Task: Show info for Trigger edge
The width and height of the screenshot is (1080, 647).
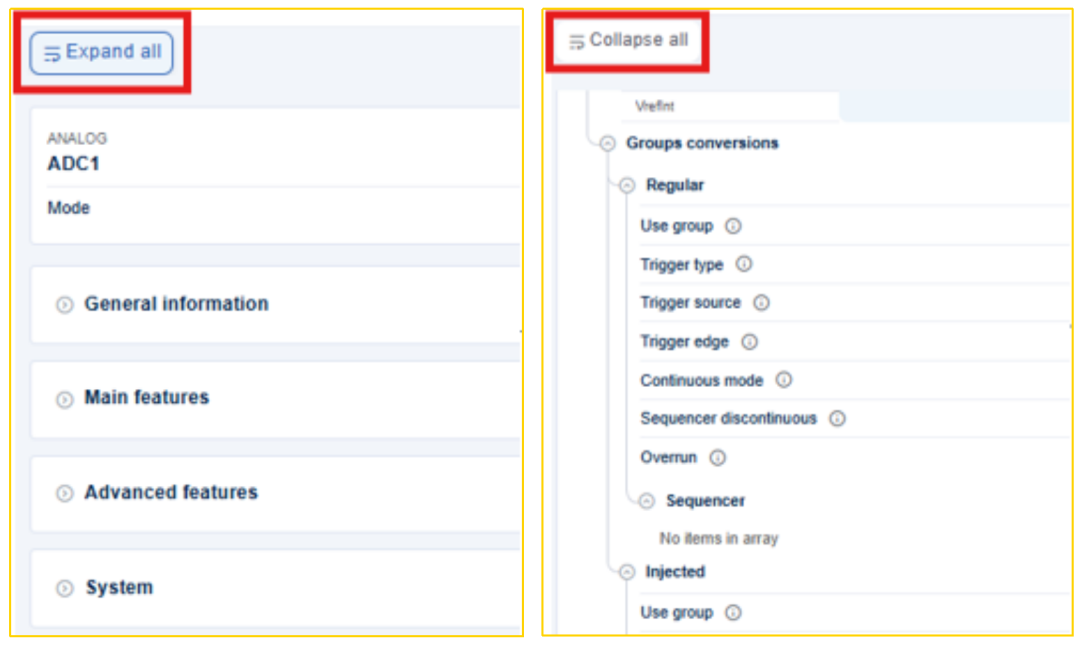Action: [x=750, y=342]
